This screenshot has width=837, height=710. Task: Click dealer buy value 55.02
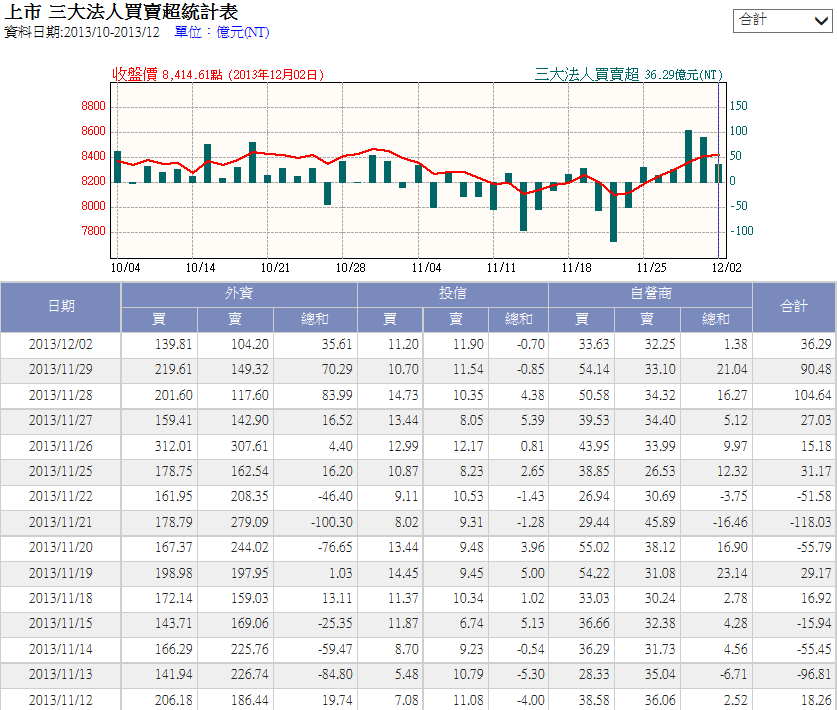coord(594,548)
